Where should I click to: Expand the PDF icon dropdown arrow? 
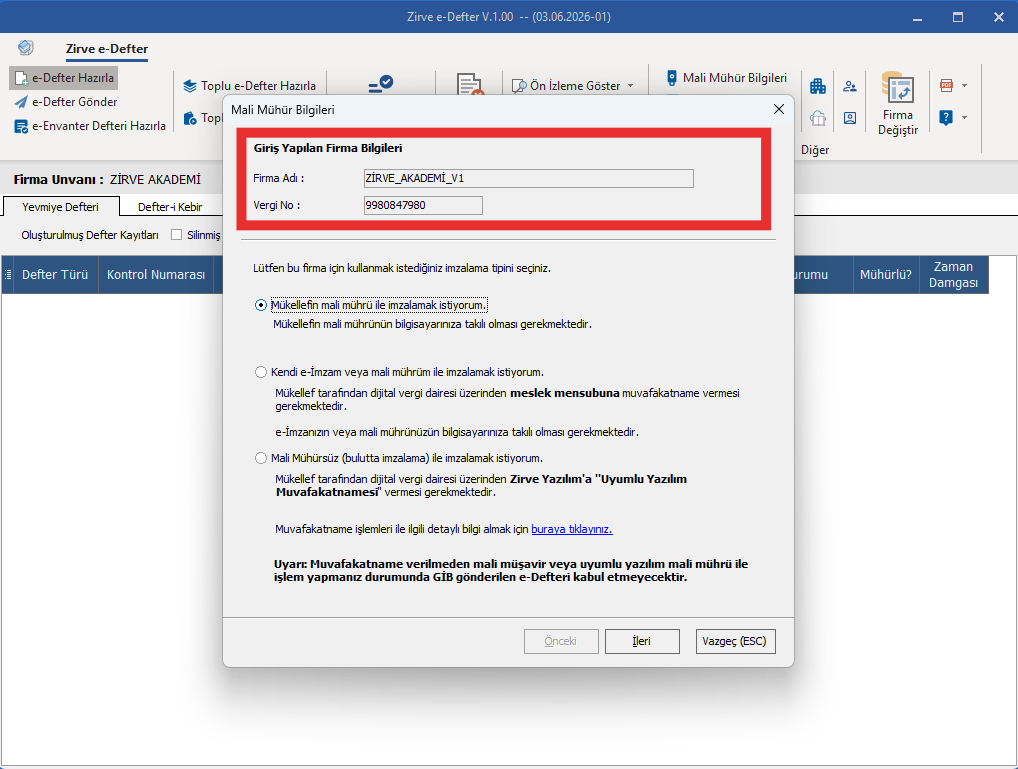click(964, 86)
